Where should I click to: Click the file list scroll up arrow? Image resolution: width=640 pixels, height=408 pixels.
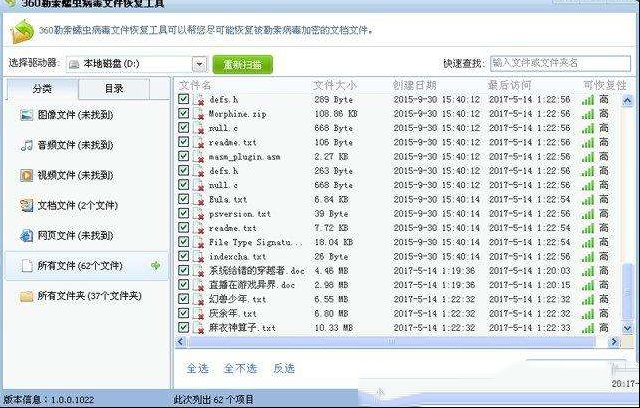[627, 100]
